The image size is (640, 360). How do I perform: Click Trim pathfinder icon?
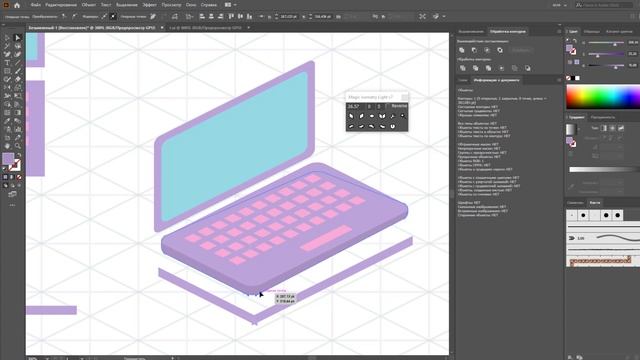[x=476, y=68]
